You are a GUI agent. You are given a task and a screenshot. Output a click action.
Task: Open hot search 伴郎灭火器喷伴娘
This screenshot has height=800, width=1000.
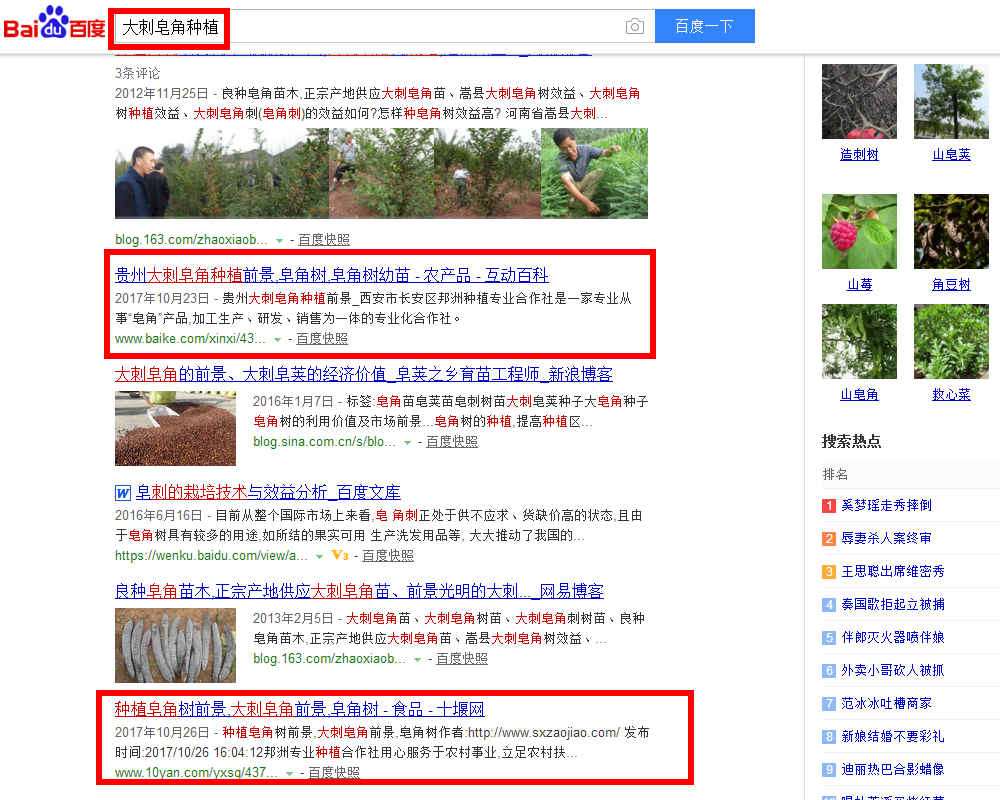coord(893,637)
